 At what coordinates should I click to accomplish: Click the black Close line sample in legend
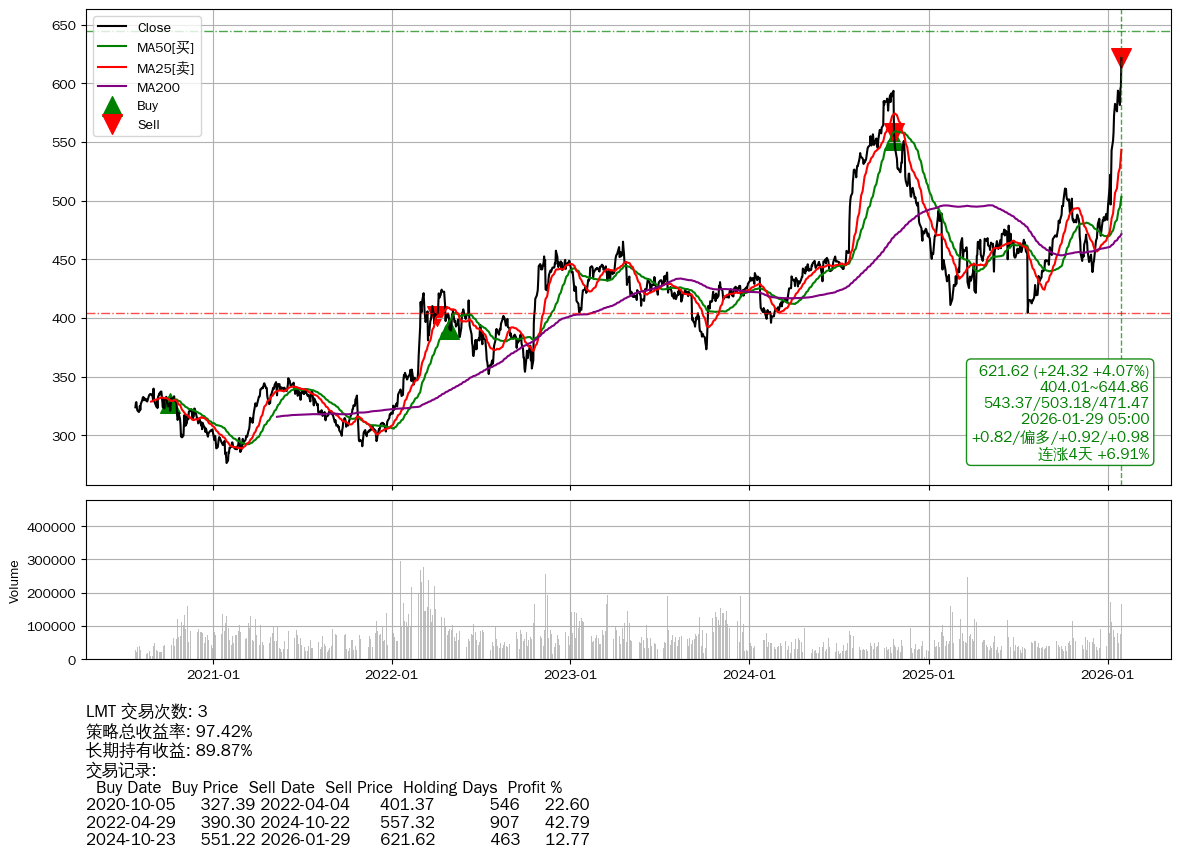click(113, 28)
